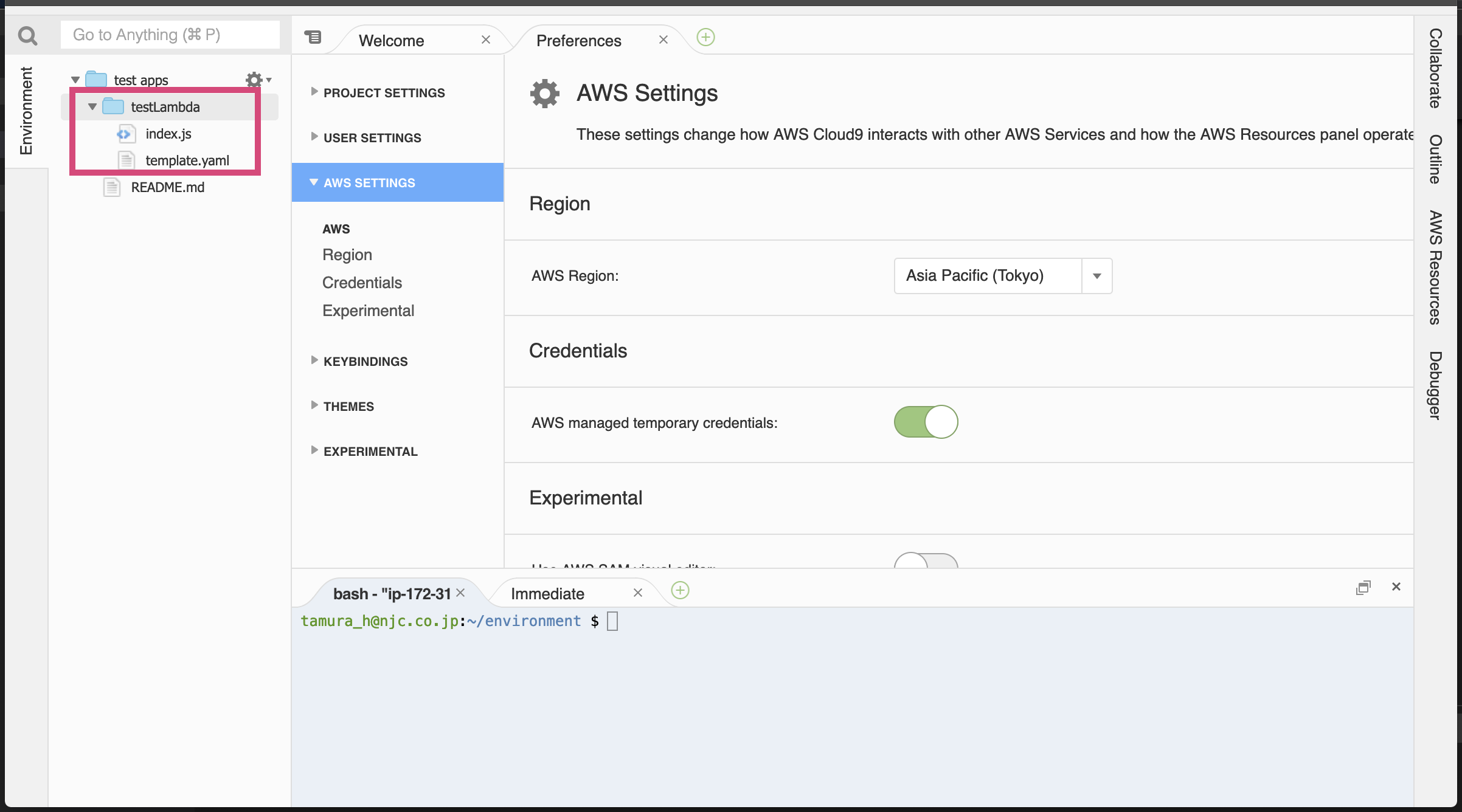The width and height of the screenshot is (1462, 812).
Task: Expand the Keybindings section
Action: (365, 361)
